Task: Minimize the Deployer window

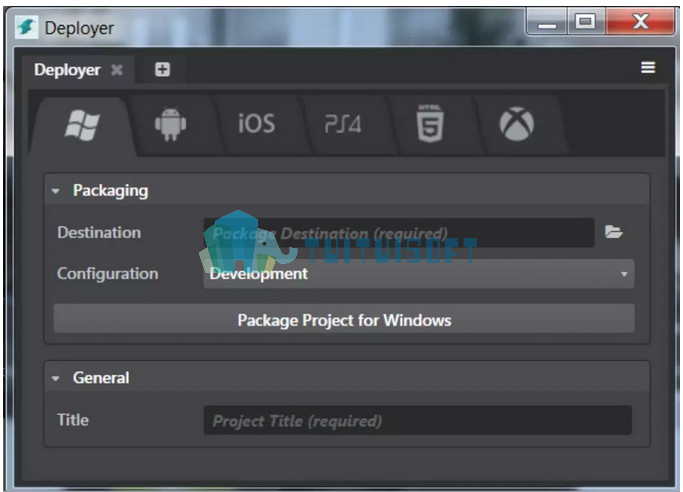Action: [547, 22]
